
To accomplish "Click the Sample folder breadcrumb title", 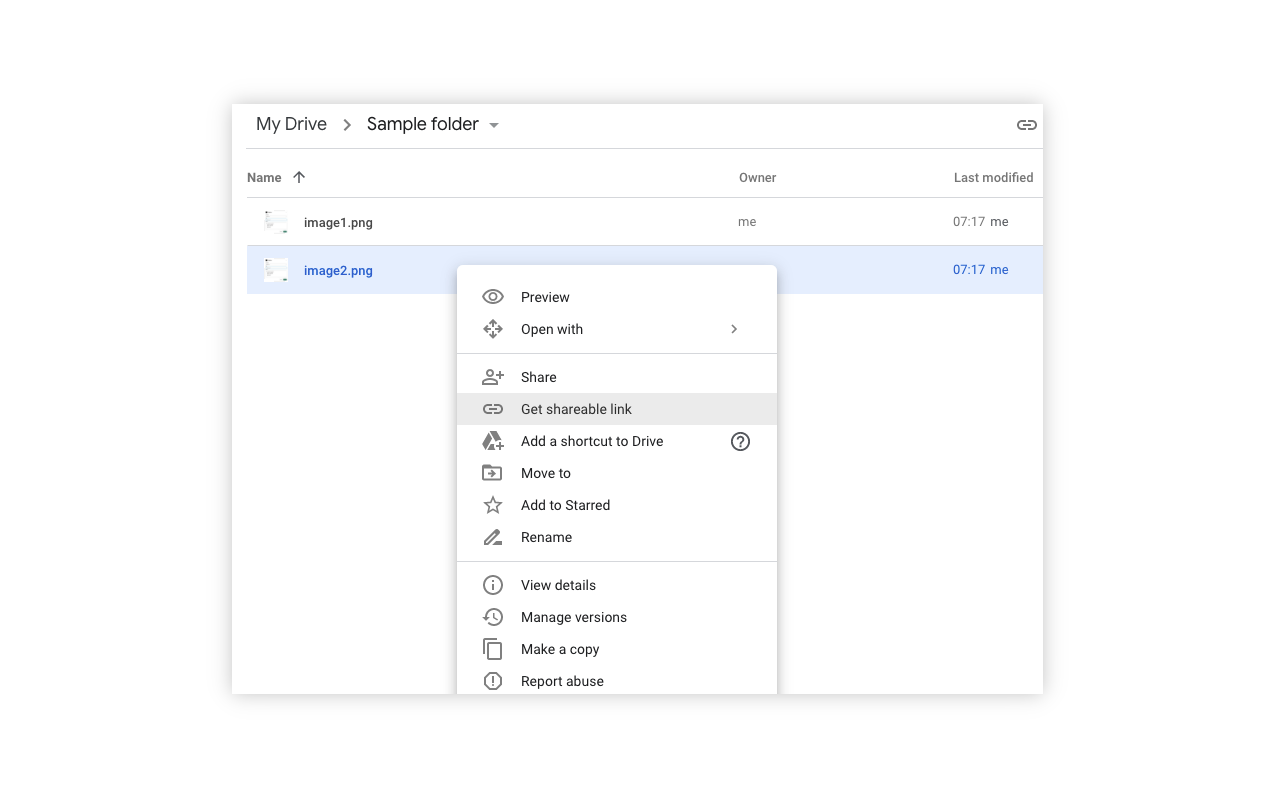I will 422,124.
